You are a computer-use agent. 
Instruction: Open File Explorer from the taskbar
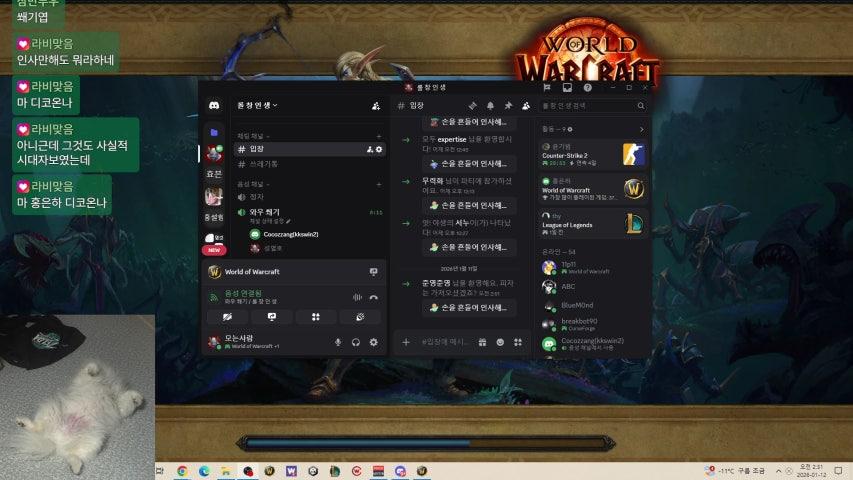226,471
